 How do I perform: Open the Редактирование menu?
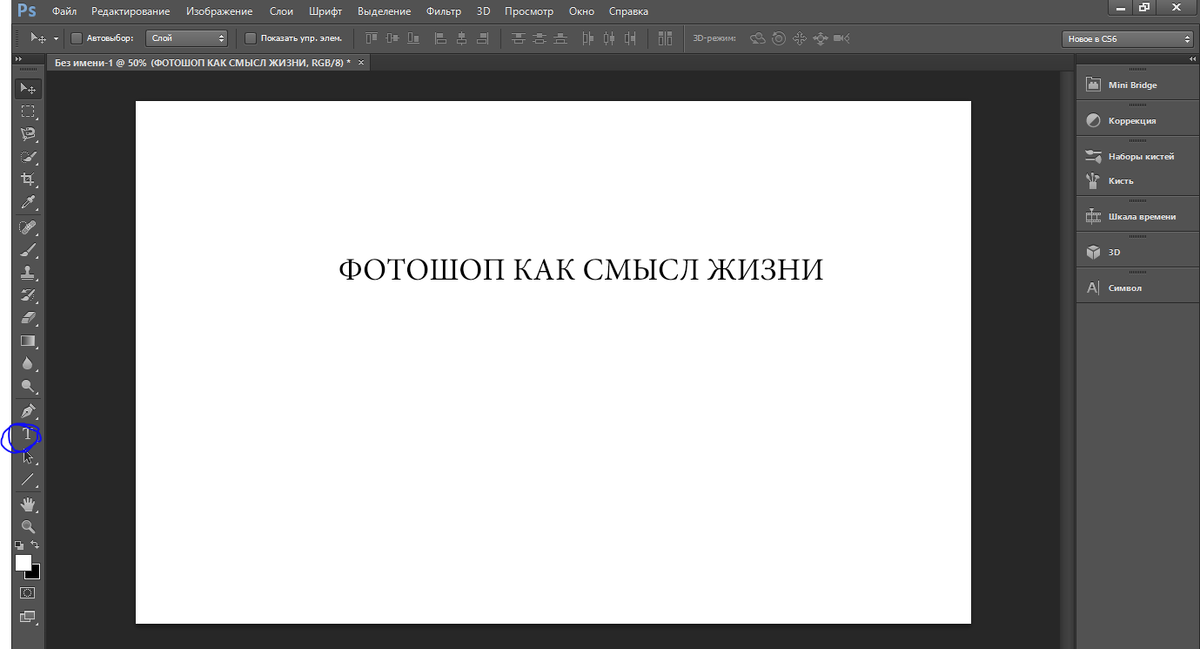130,11
